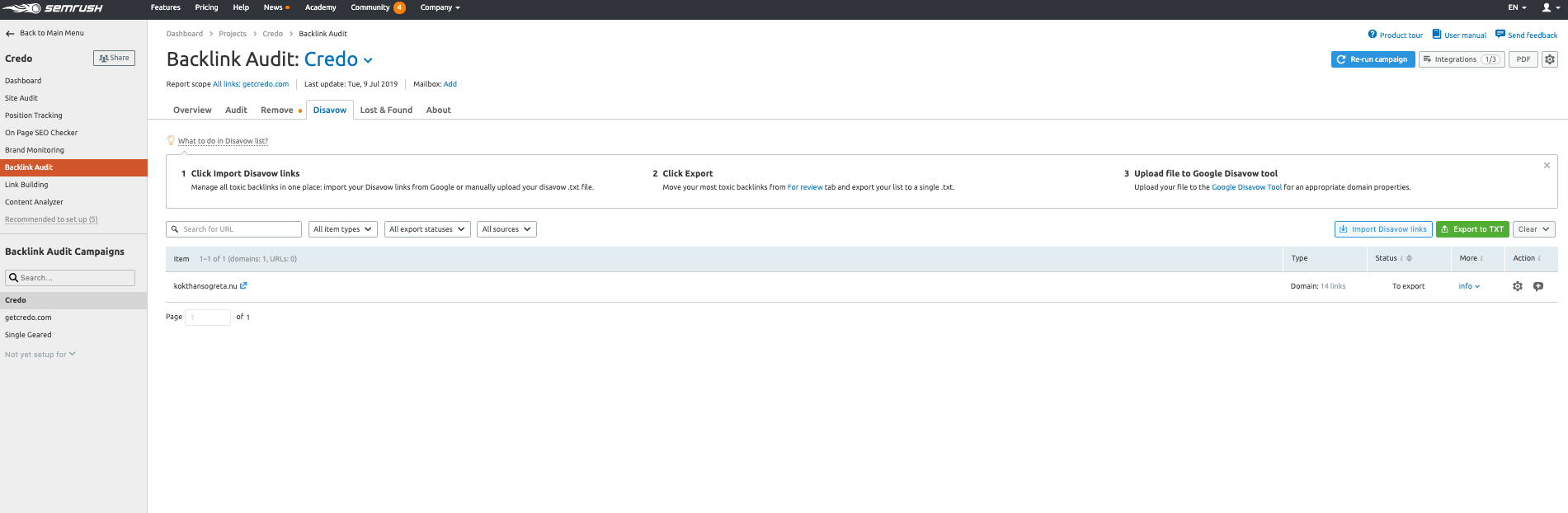
Task: Click the gear icon in the kokthansogreta.nu row
Action: (x=1518, y=286)
